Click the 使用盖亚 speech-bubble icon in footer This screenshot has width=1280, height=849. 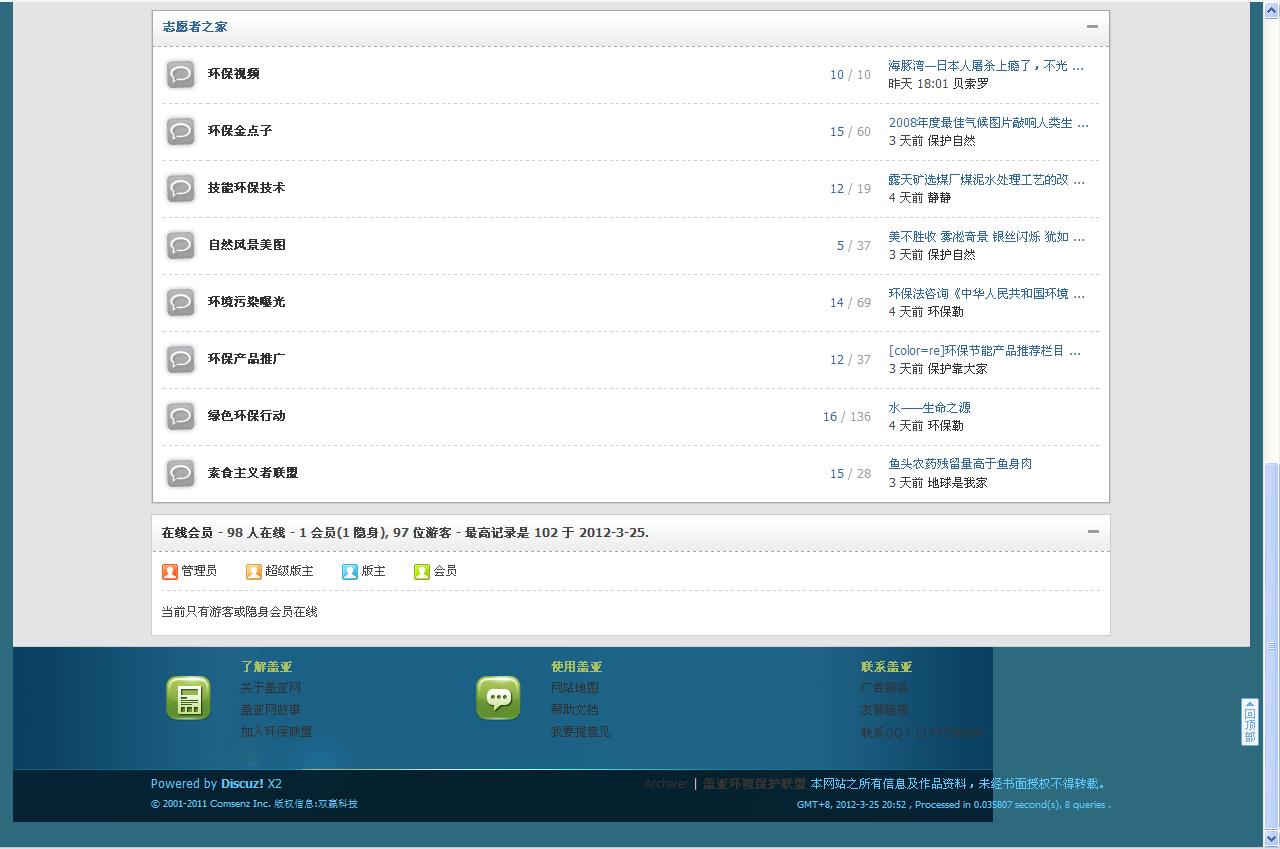point(498,699)
